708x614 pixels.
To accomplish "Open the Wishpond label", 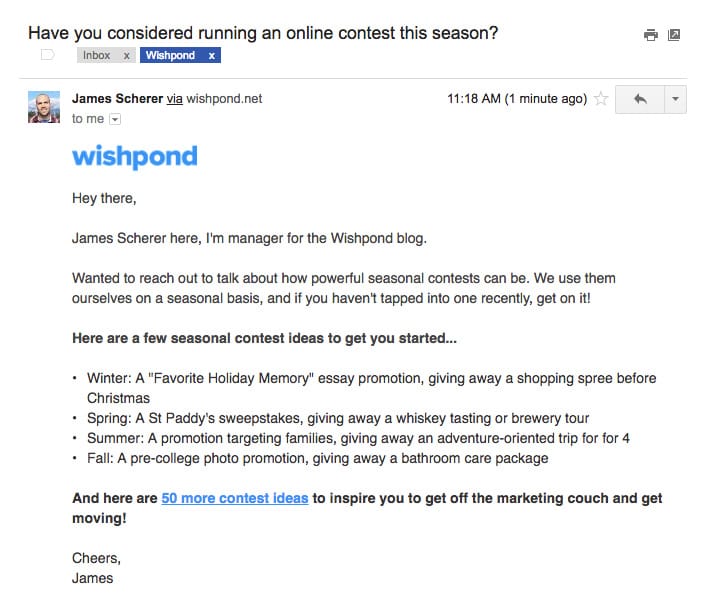I will click(170, 55).
